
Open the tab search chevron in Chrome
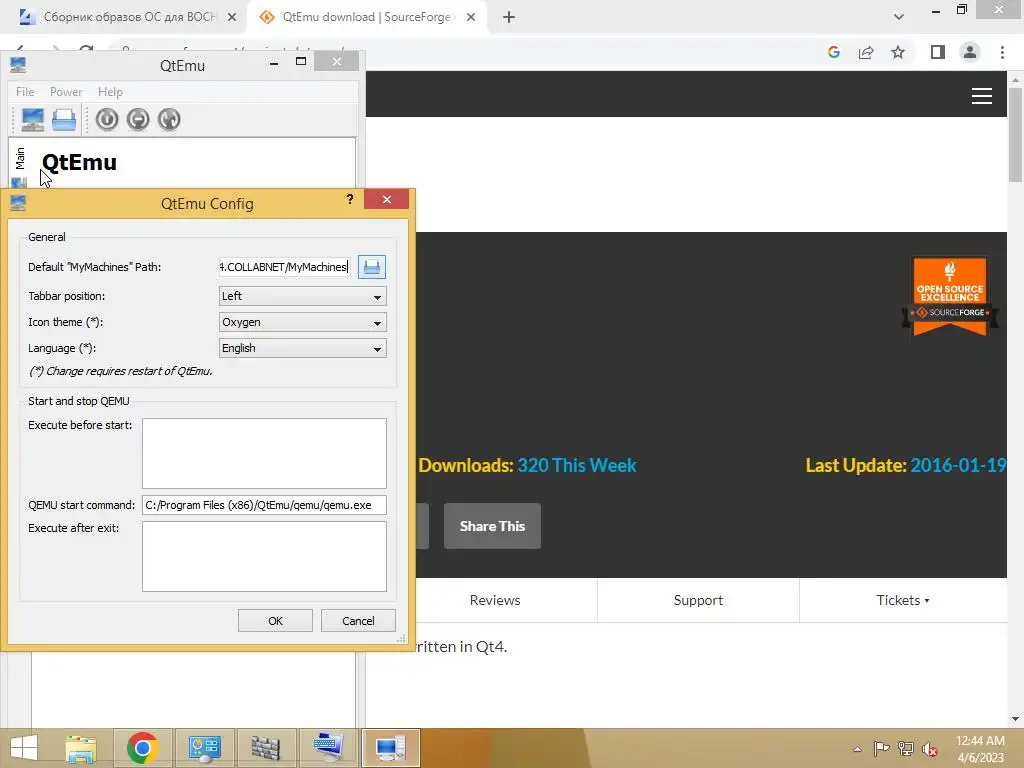coord(899,17)
